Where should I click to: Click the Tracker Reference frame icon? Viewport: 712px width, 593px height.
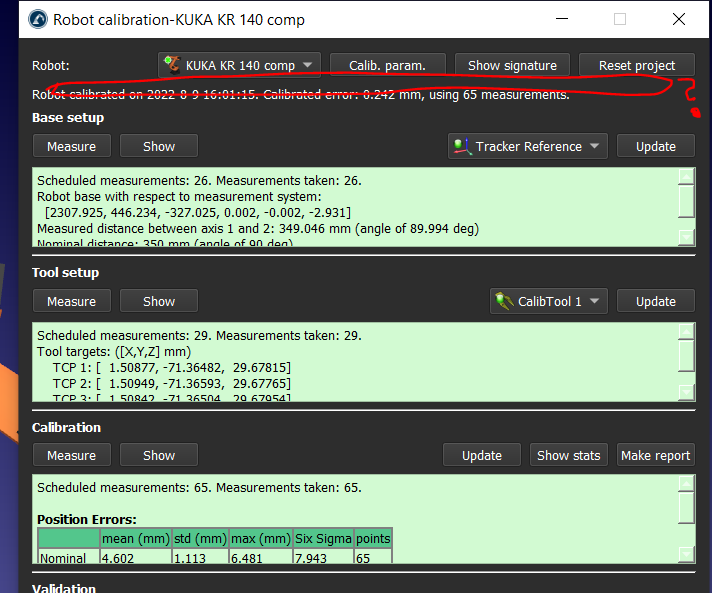(x=462, y=147)
